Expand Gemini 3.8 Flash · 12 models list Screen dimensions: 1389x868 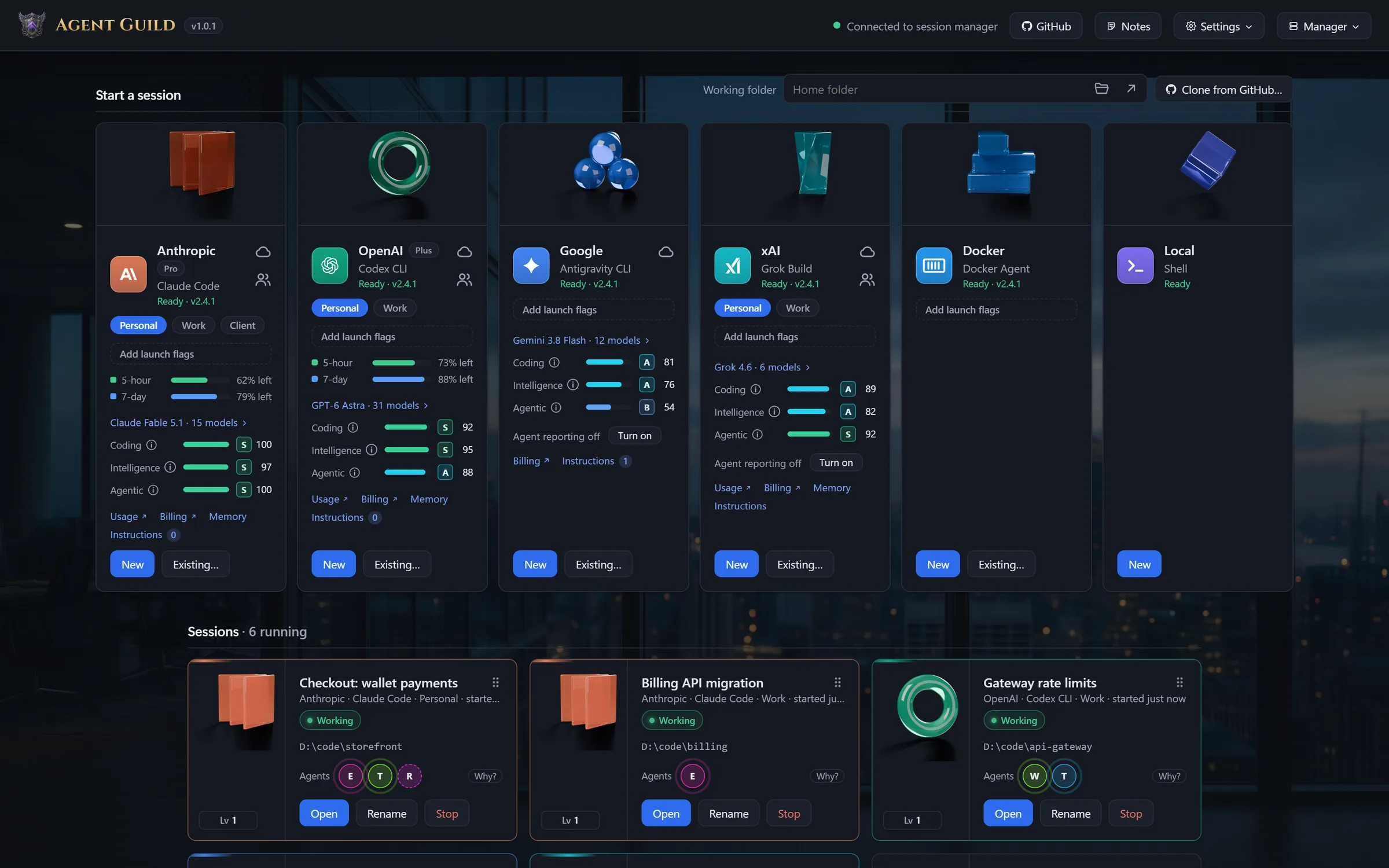(581, 340)
